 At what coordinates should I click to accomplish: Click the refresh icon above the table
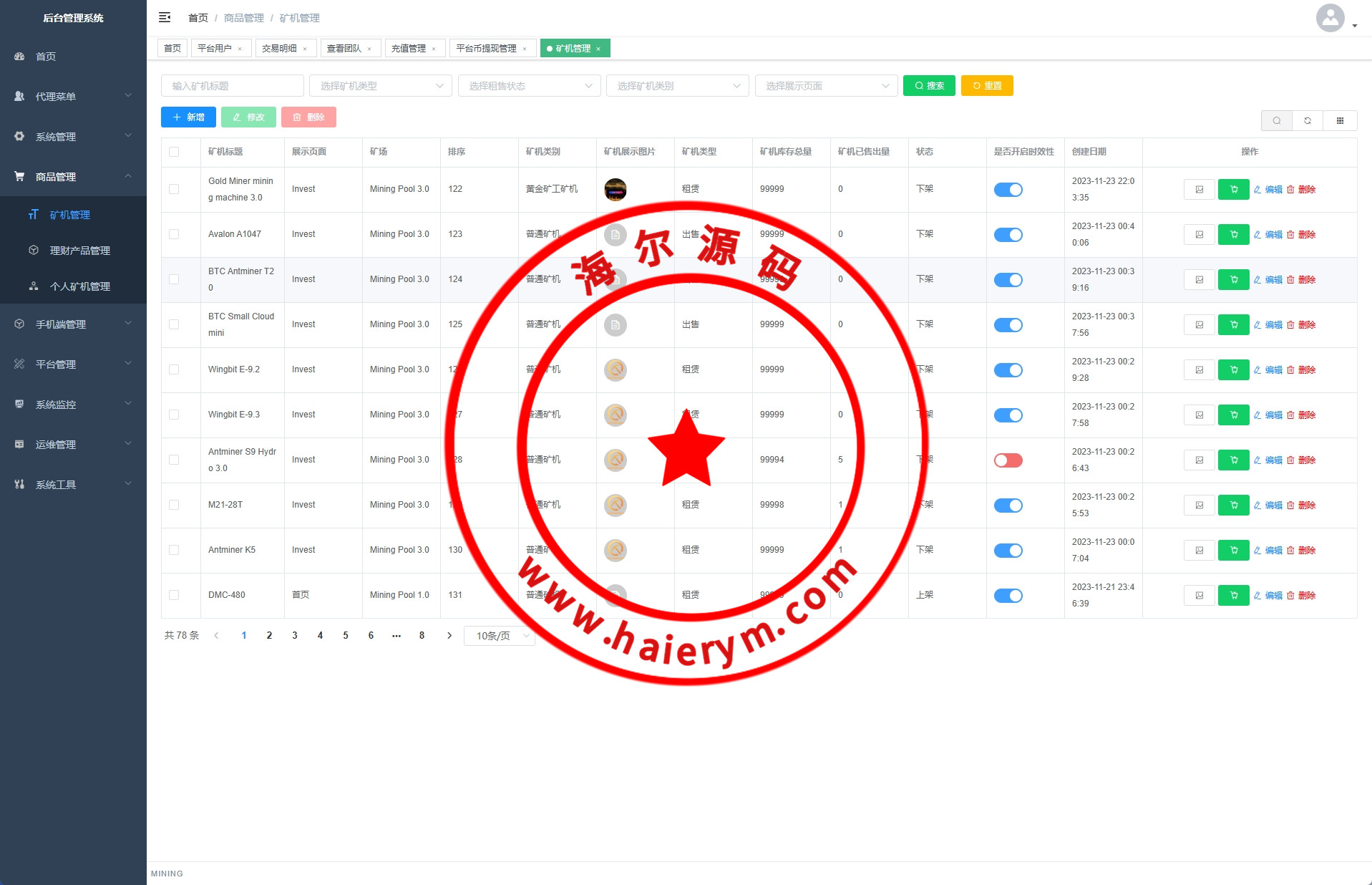pos(1308,120)
